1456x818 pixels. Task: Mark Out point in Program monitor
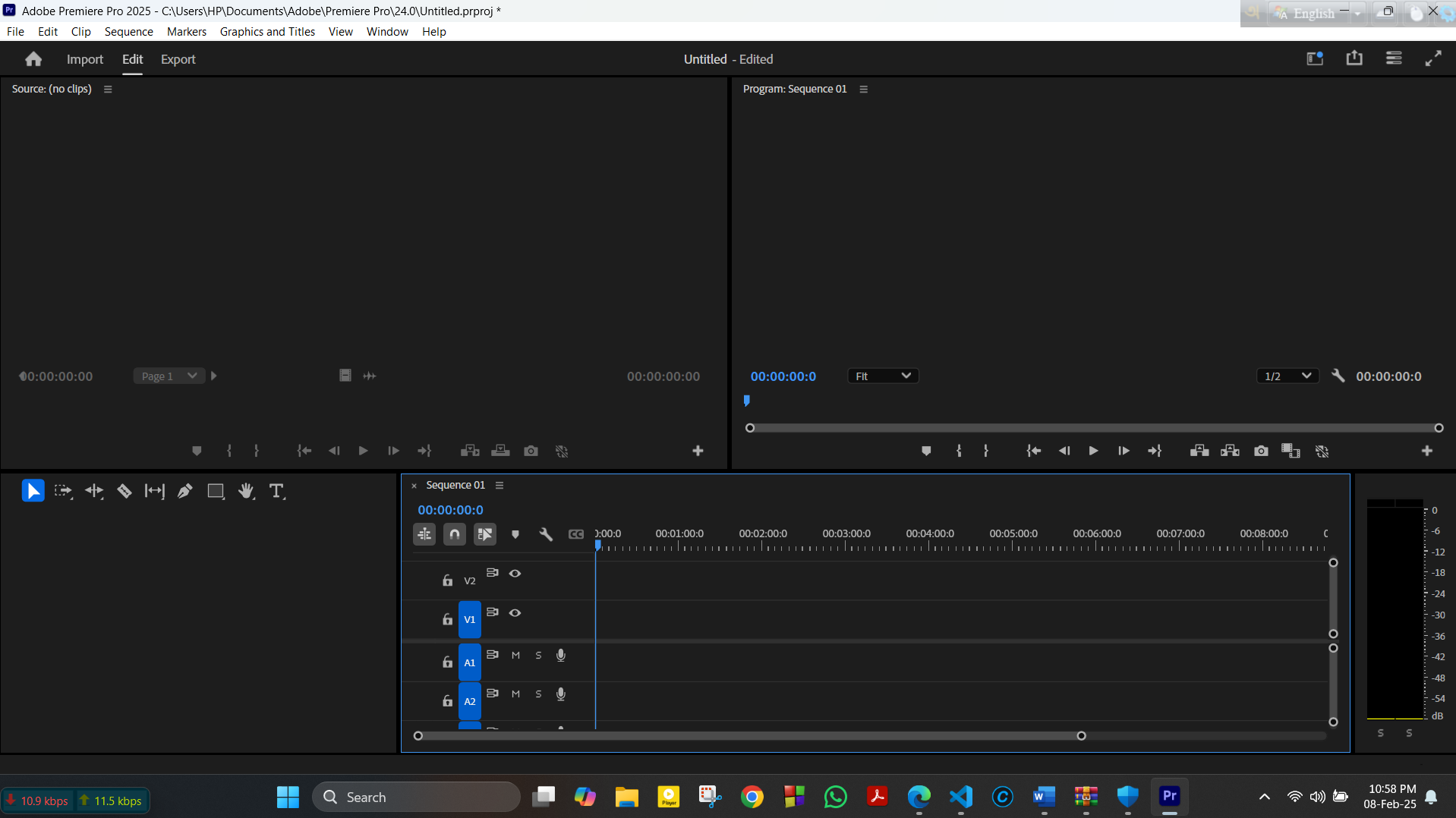(x=986, y=451)
